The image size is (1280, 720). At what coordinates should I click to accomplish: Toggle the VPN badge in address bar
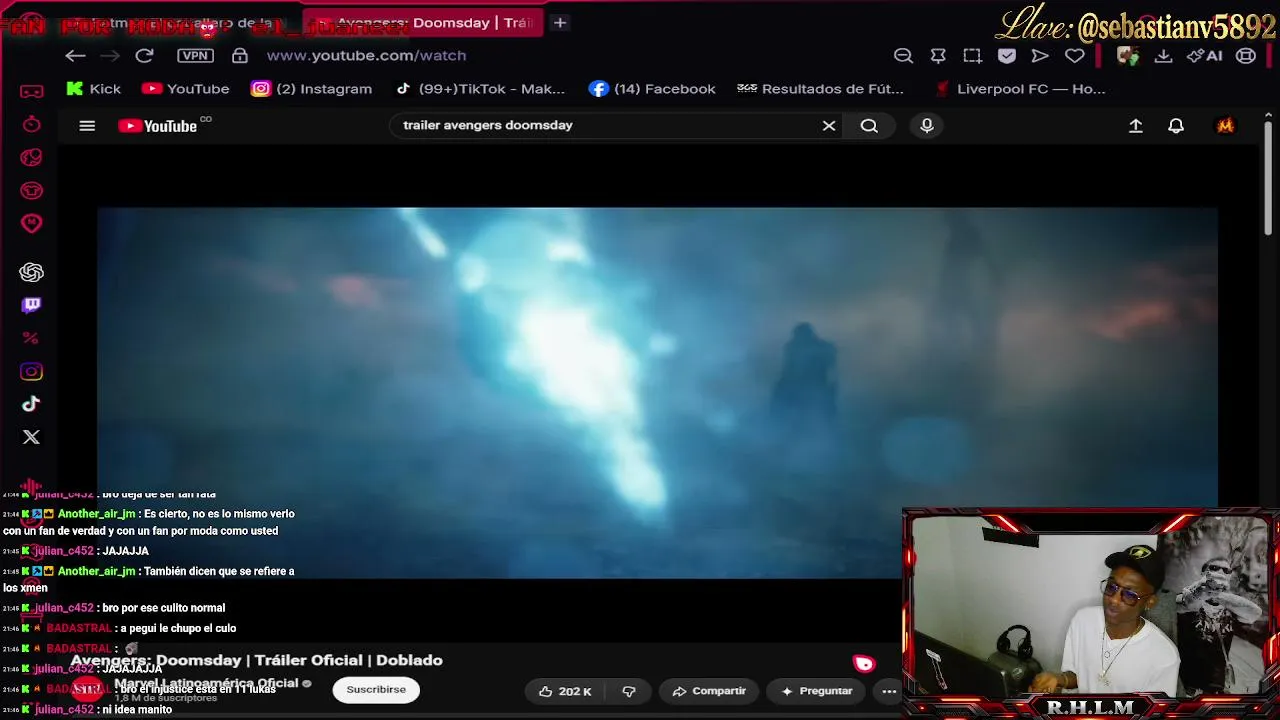point(194,56)
